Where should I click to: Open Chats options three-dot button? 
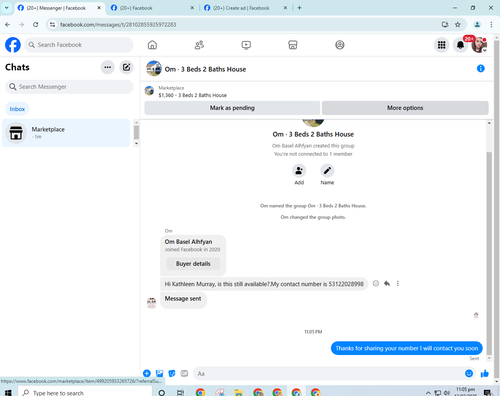[x=108, y=67]
